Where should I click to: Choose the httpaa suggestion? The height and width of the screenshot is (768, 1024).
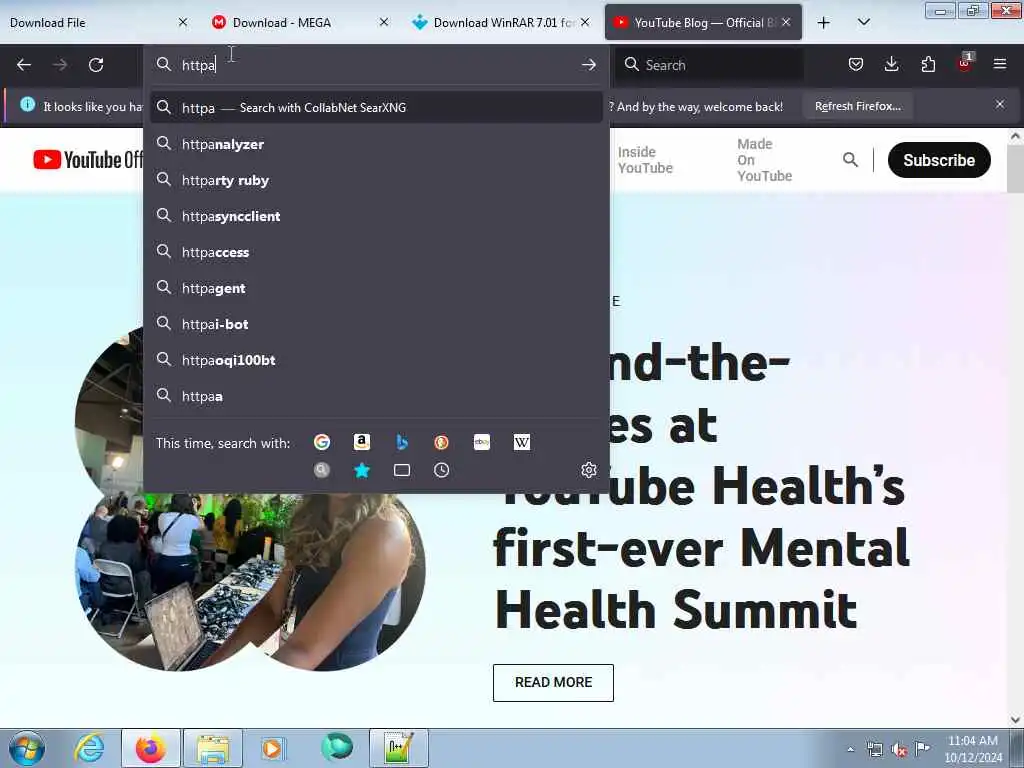pyautogui.click(x=376, y=396)
